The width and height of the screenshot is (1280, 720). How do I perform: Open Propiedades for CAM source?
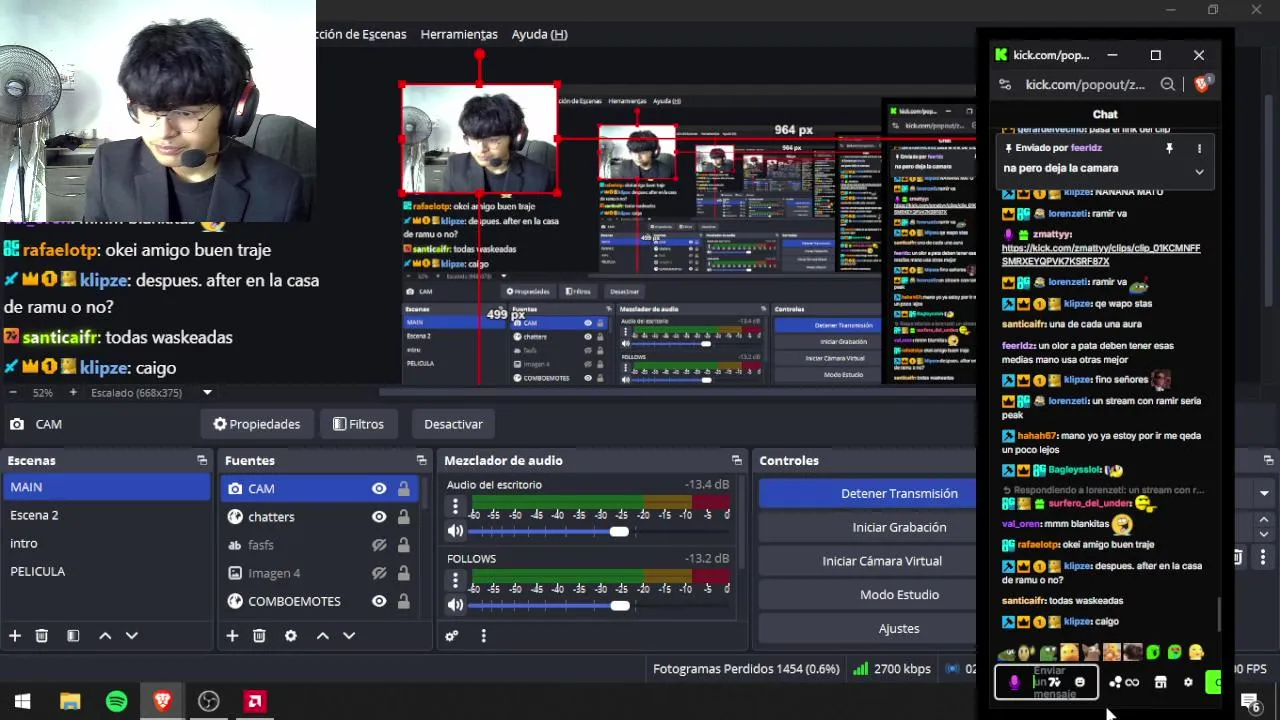tap(256, 424)
